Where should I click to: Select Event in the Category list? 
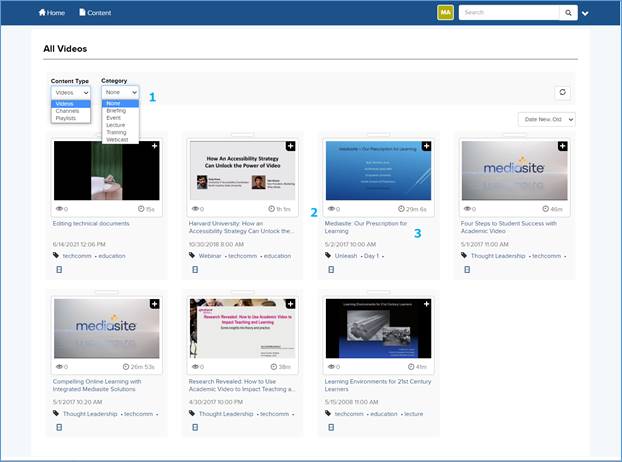pos(120,118)
